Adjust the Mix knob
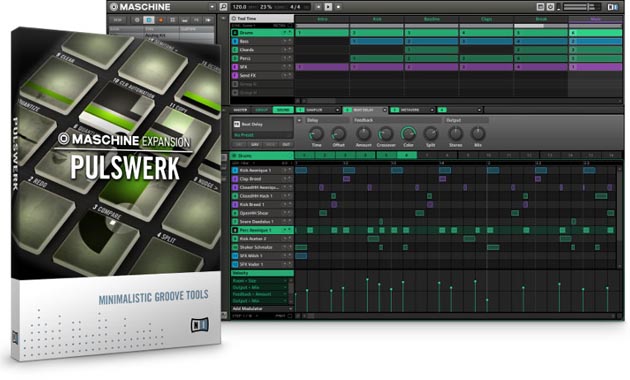630x380 pixels. (478, 133)
